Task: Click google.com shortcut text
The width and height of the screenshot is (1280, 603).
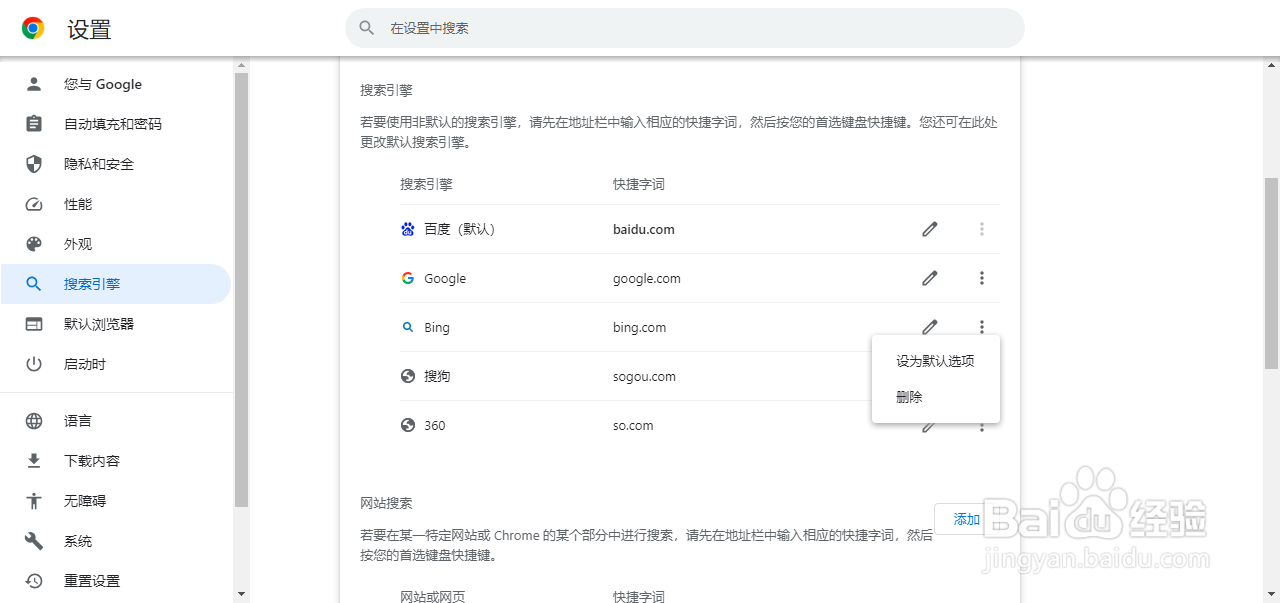Action: pyautogui.click(x=647, y=278)
